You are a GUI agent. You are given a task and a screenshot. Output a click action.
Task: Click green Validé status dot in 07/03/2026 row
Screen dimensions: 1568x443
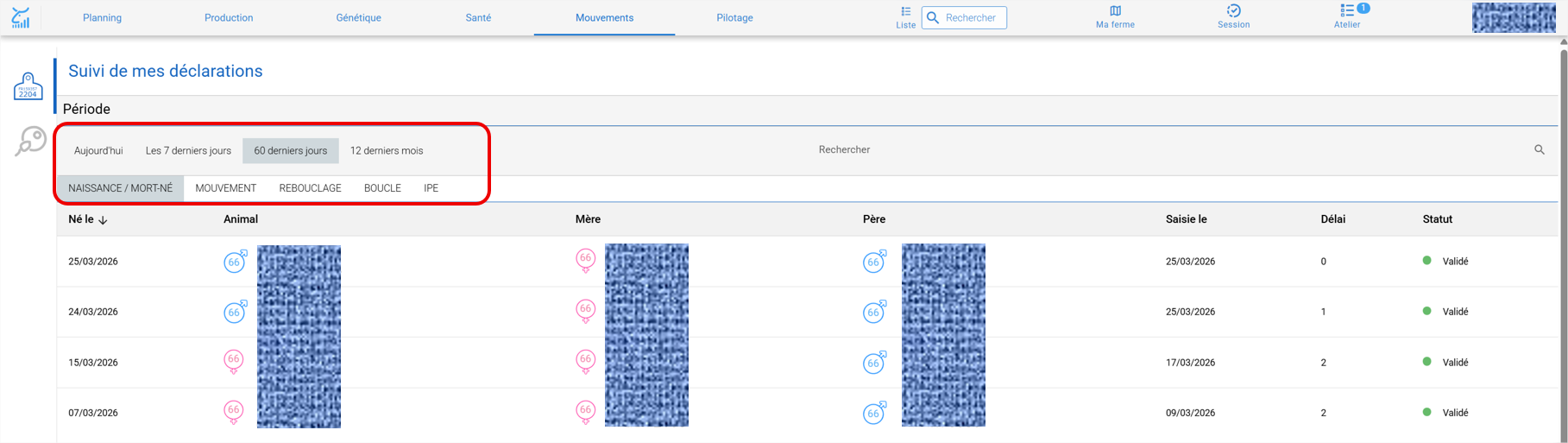coord(1426,412)
